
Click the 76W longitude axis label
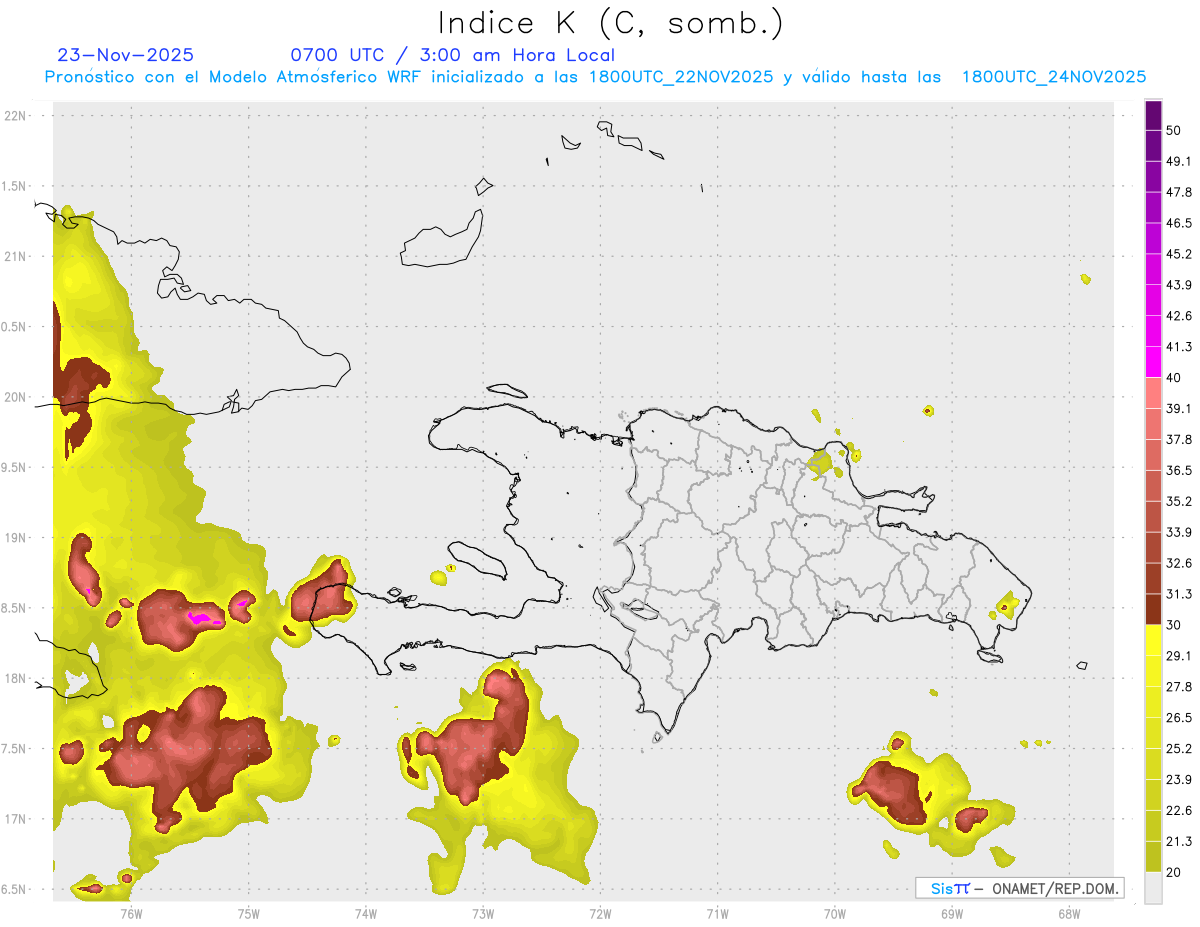(131, 913)
